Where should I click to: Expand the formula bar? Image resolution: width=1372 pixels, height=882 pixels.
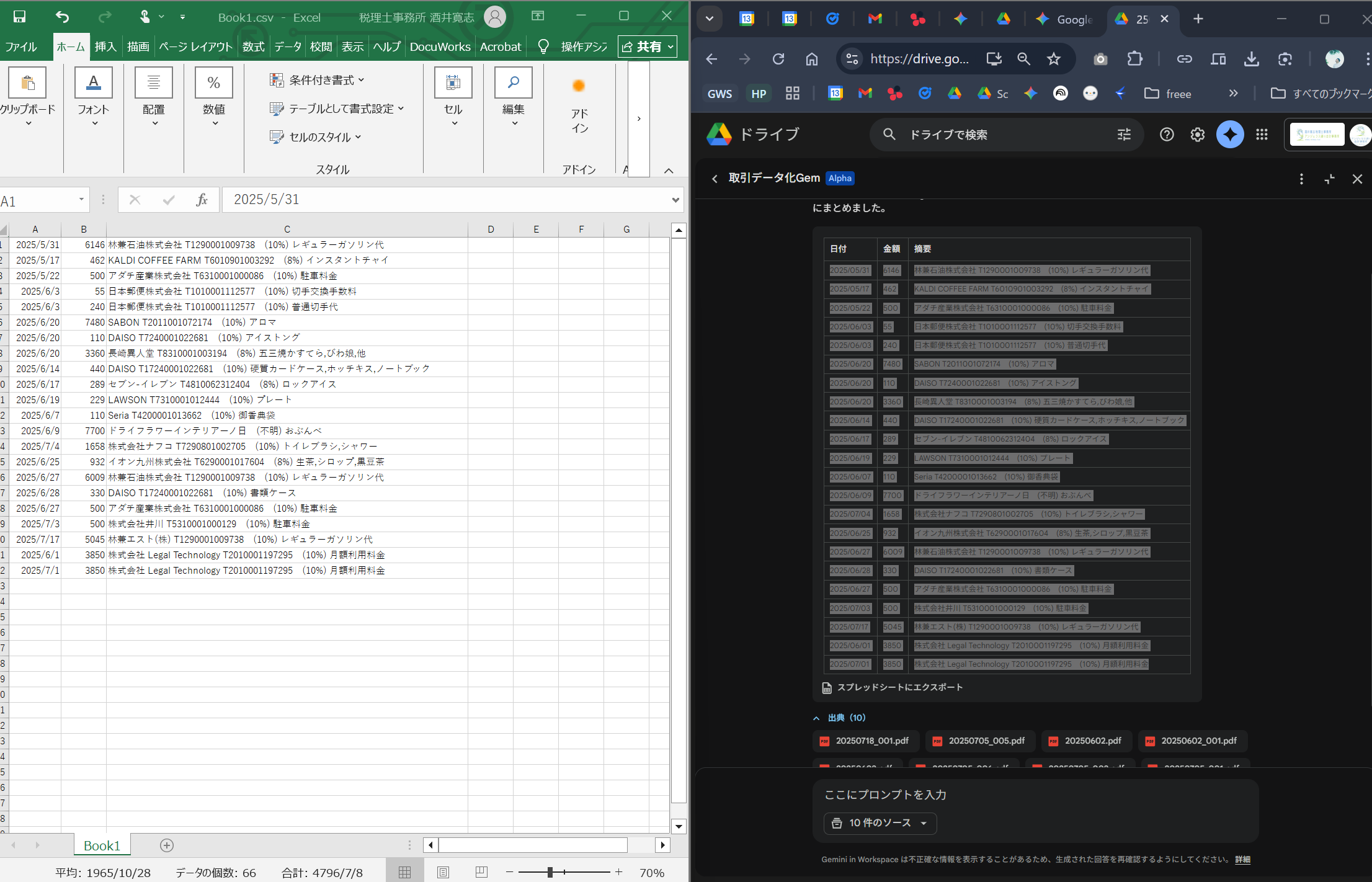675,200
